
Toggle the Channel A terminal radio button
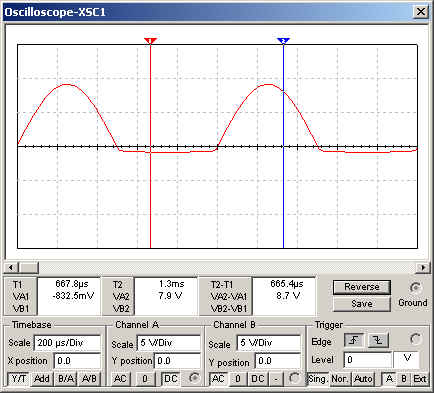(x=194, y=378)
